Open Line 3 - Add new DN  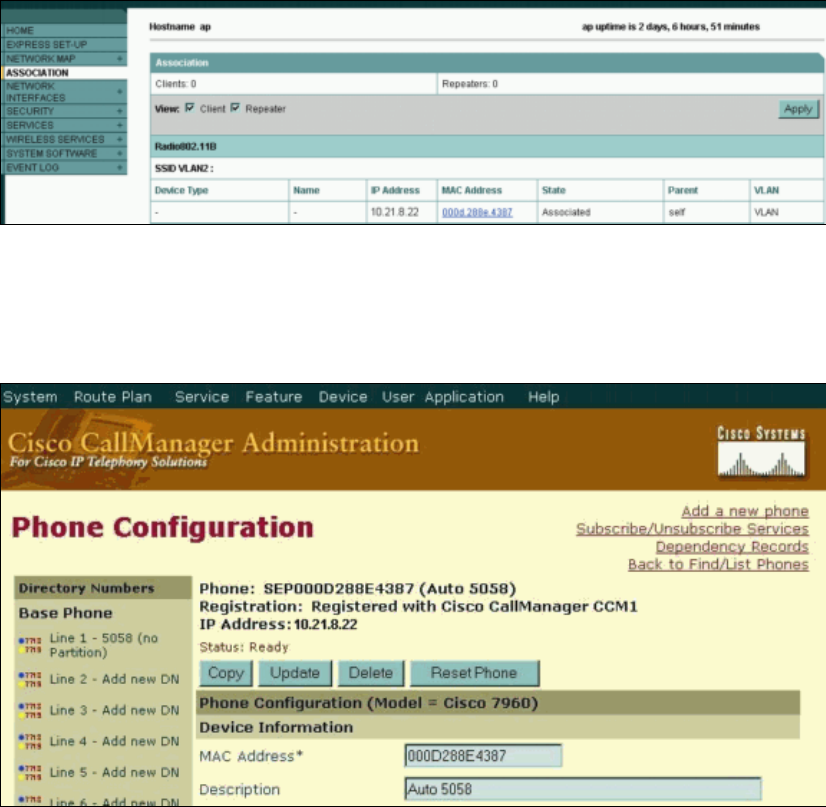point(114,711)
